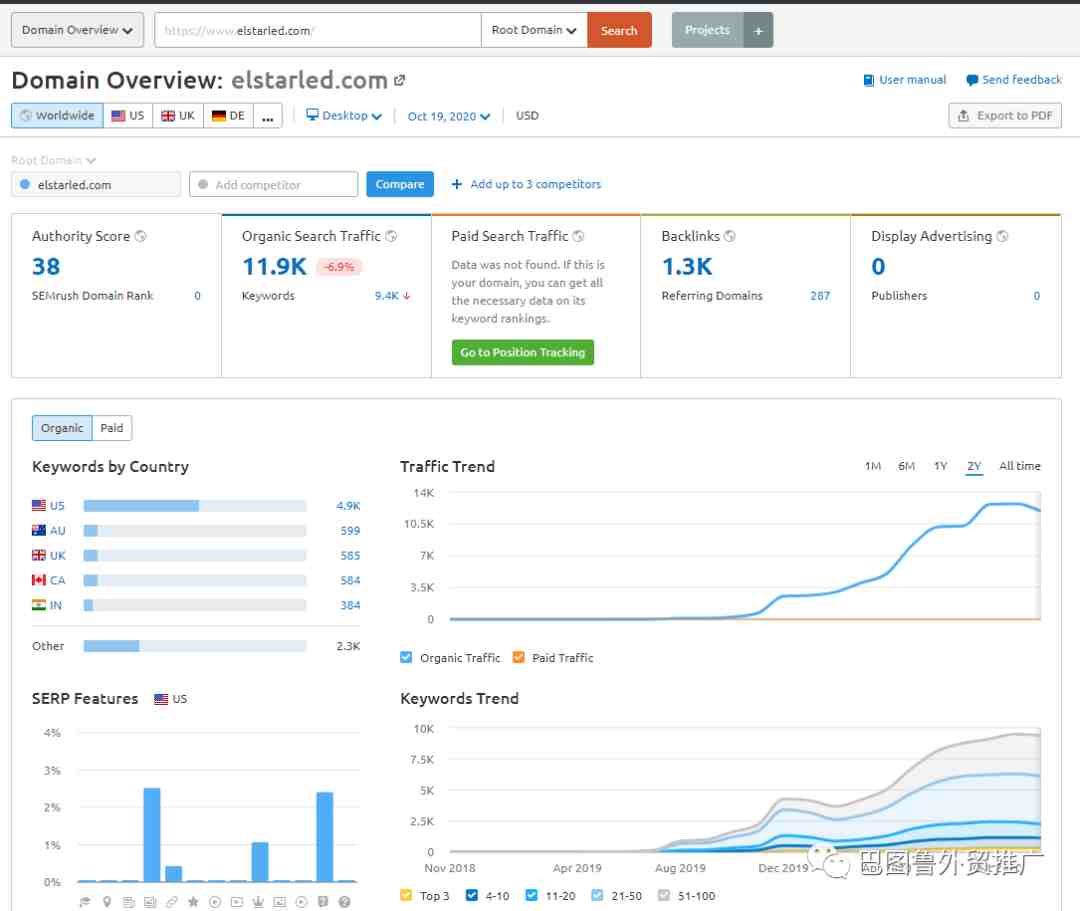Click the elstarled.com domain field
The height and width of the screenshot is (911, 1080).
pyautogui.click(x=96, y=184)
